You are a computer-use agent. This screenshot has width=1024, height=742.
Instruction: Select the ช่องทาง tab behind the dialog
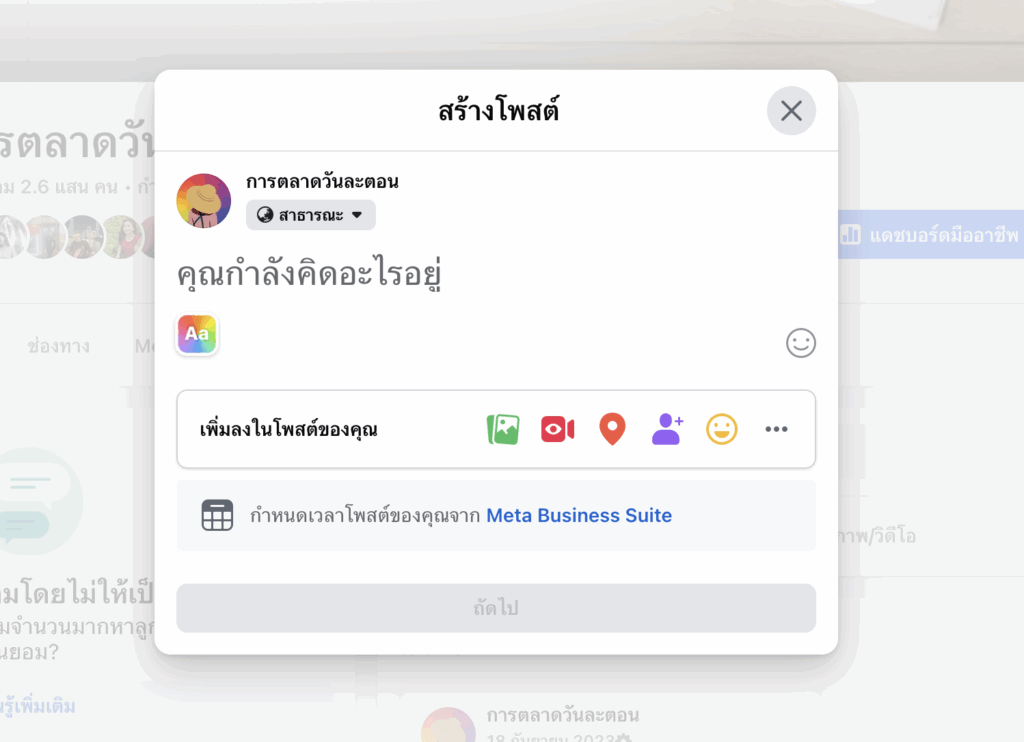click(59, 346)
